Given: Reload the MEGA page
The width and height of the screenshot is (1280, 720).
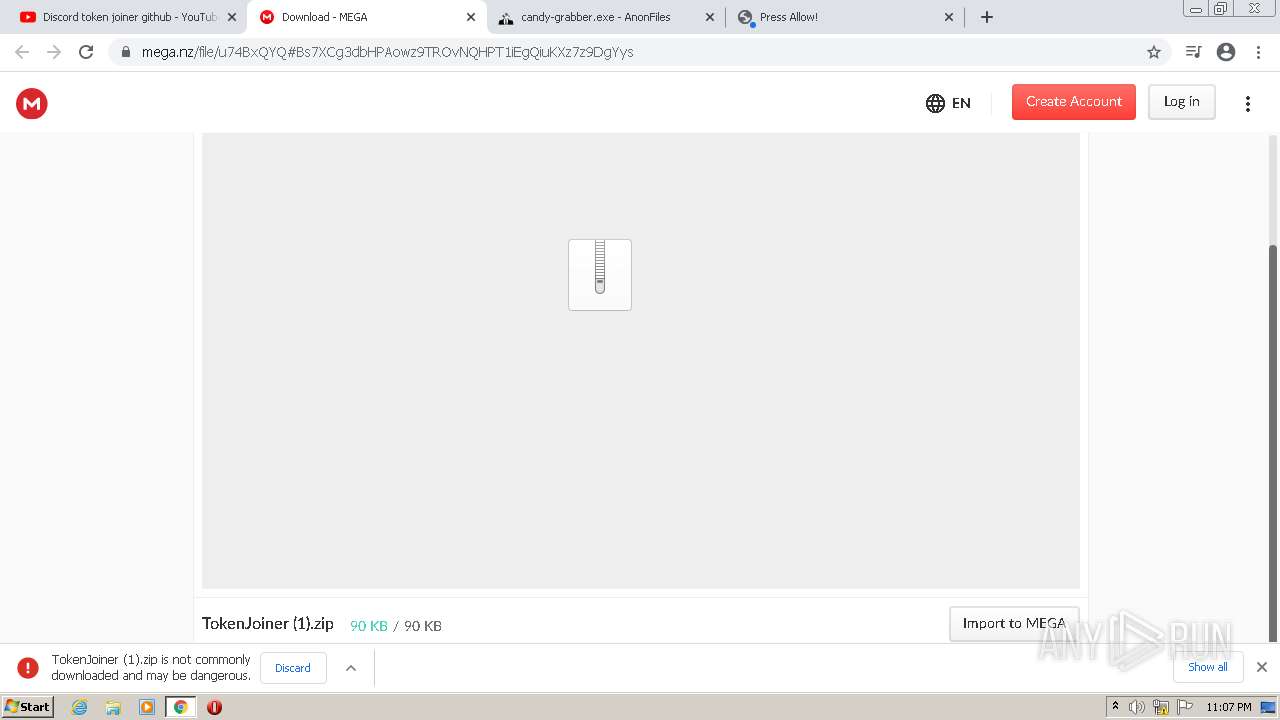Looking at the screenshot, I should pos(86,52).
